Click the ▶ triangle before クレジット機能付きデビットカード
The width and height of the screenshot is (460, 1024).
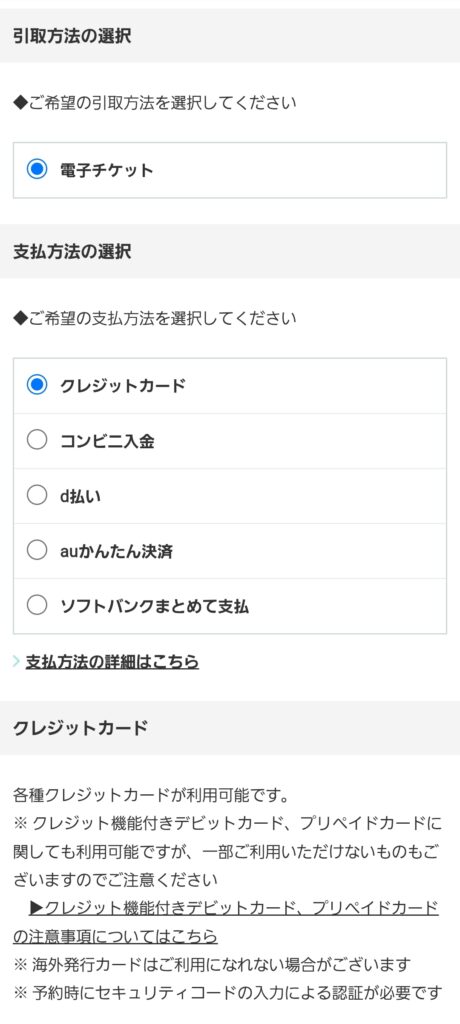36,908
